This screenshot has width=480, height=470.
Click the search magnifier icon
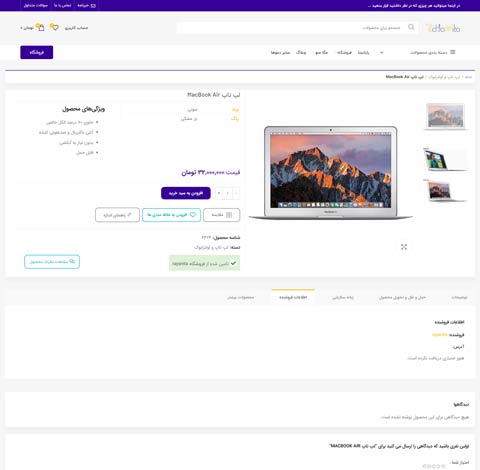(x=411, y=27)
